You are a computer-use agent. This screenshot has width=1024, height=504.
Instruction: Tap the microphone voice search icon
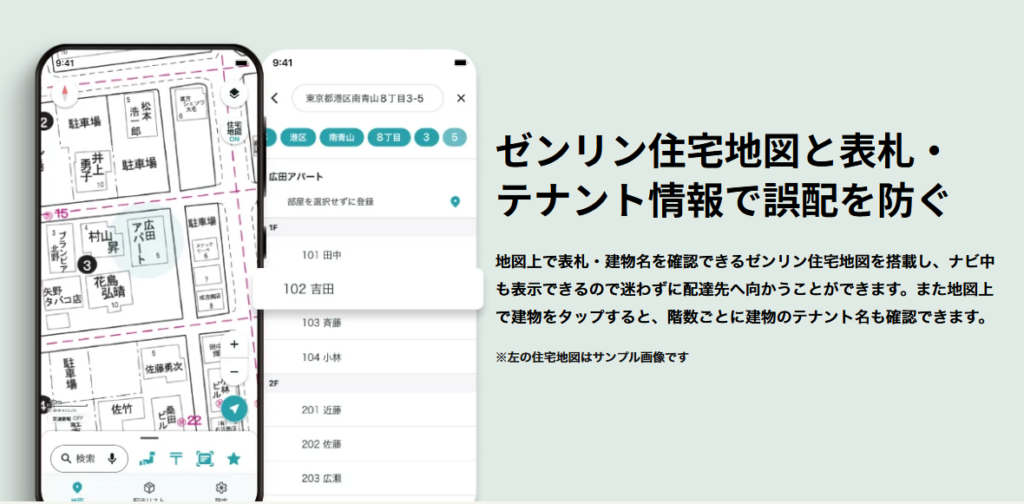point(112,458)
